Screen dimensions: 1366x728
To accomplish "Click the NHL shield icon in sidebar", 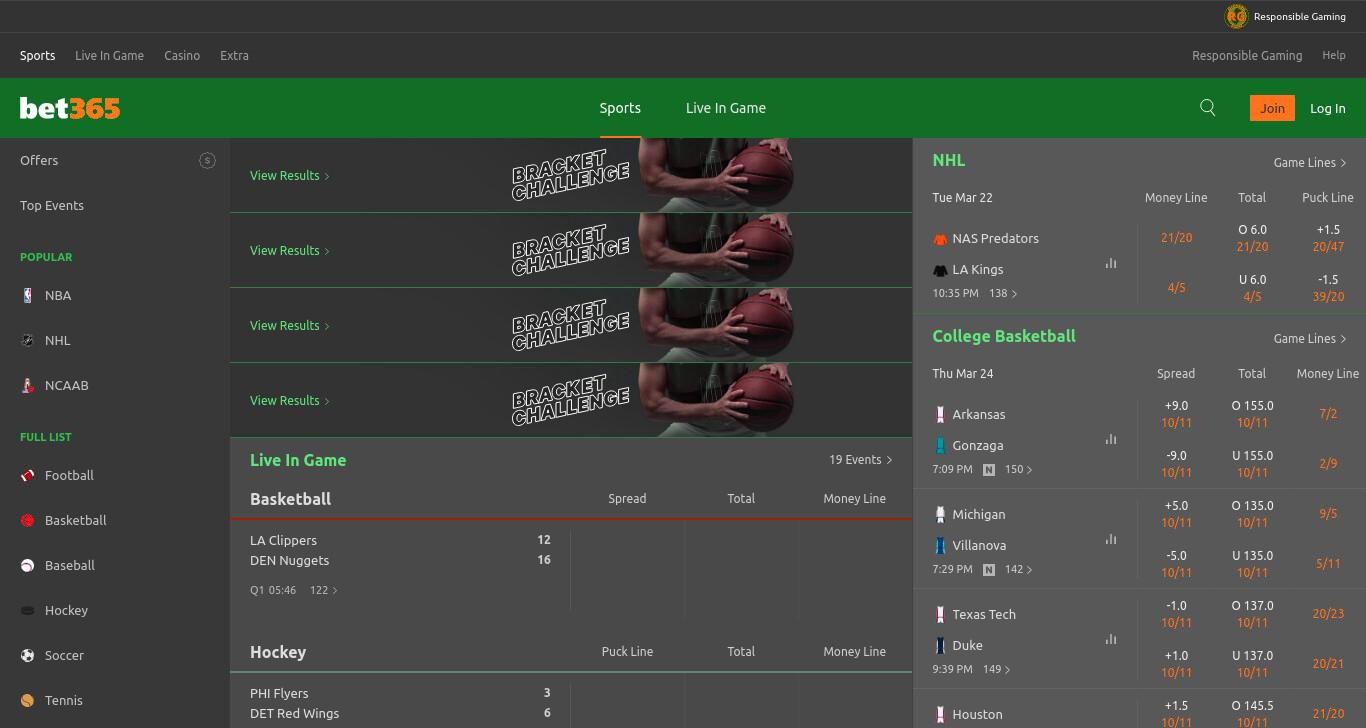I will (x=28, y=340).
